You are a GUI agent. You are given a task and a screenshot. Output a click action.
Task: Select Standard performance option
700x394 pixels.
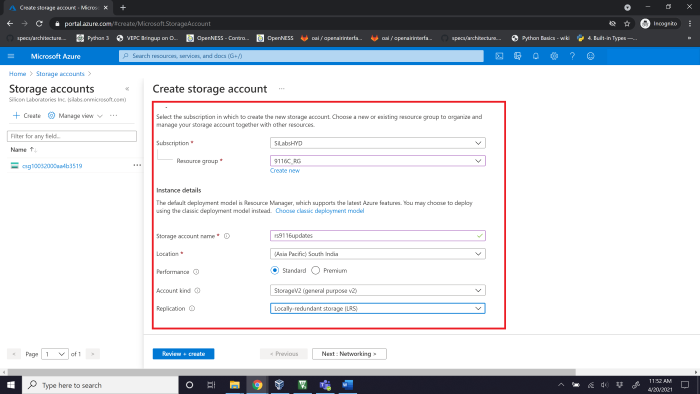tap(275, 270)
